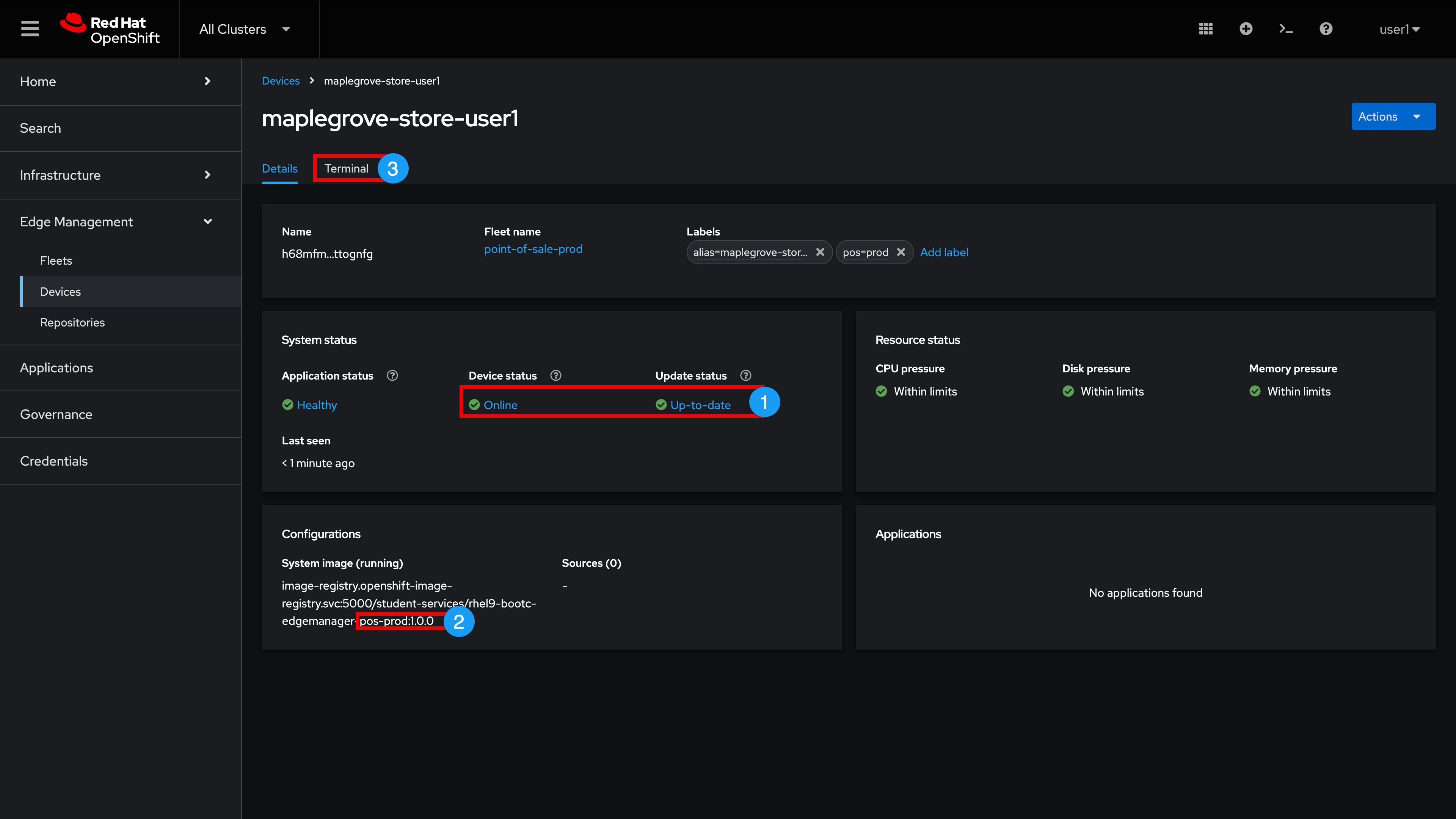Screen dimensions: 1456x819
Task: Select the Details tab
Action: [x=279, y=168]
